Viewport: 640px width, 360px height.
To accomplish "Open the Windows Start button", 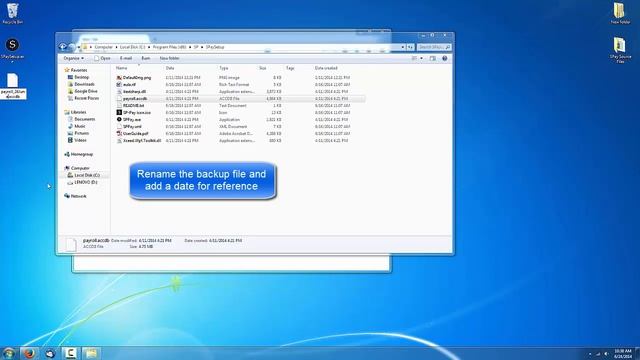I will pyautogui.click(x=9, y=353).
